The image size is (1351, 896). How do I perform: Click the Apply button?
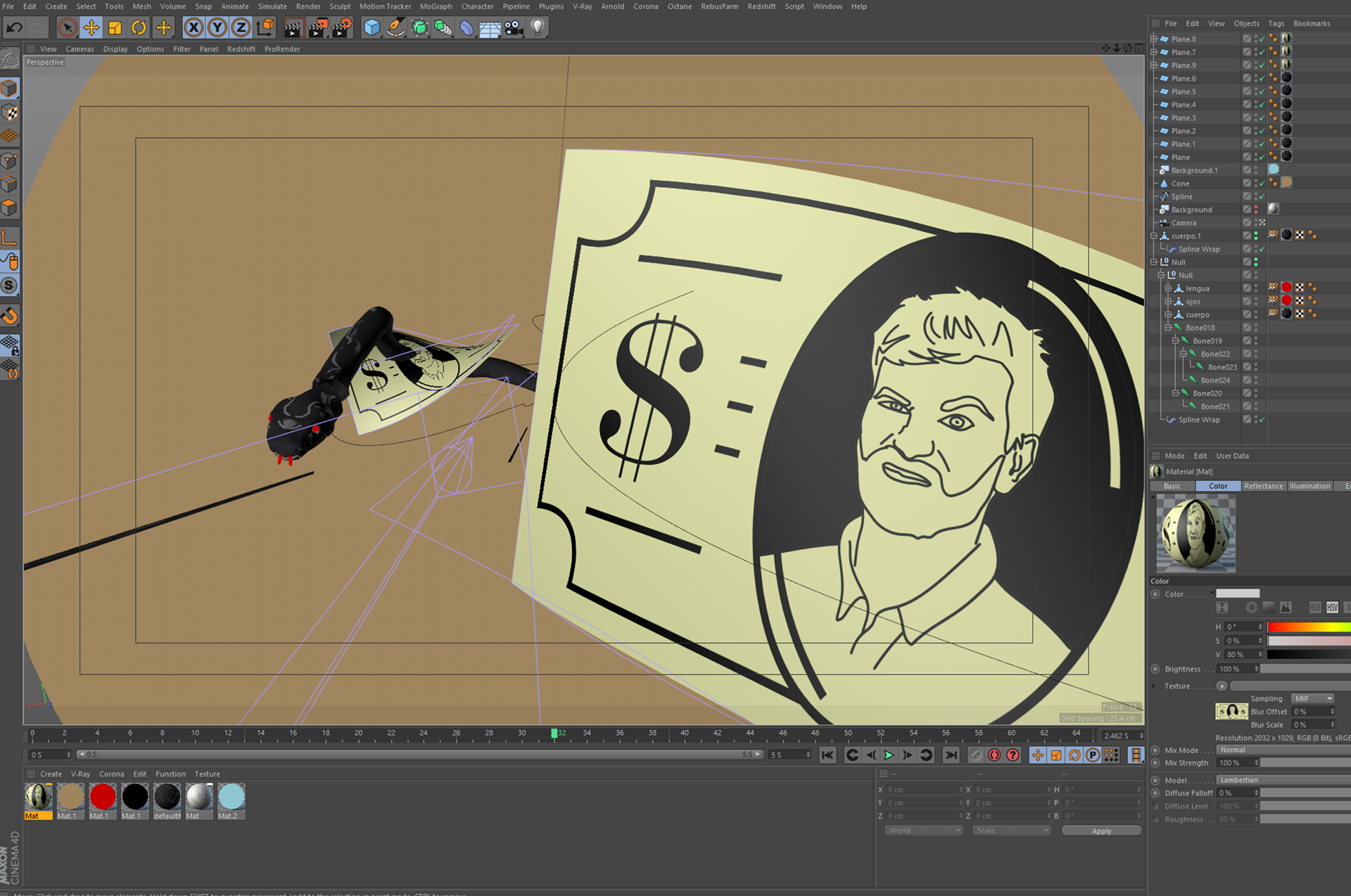click(x=1101, y=831)
